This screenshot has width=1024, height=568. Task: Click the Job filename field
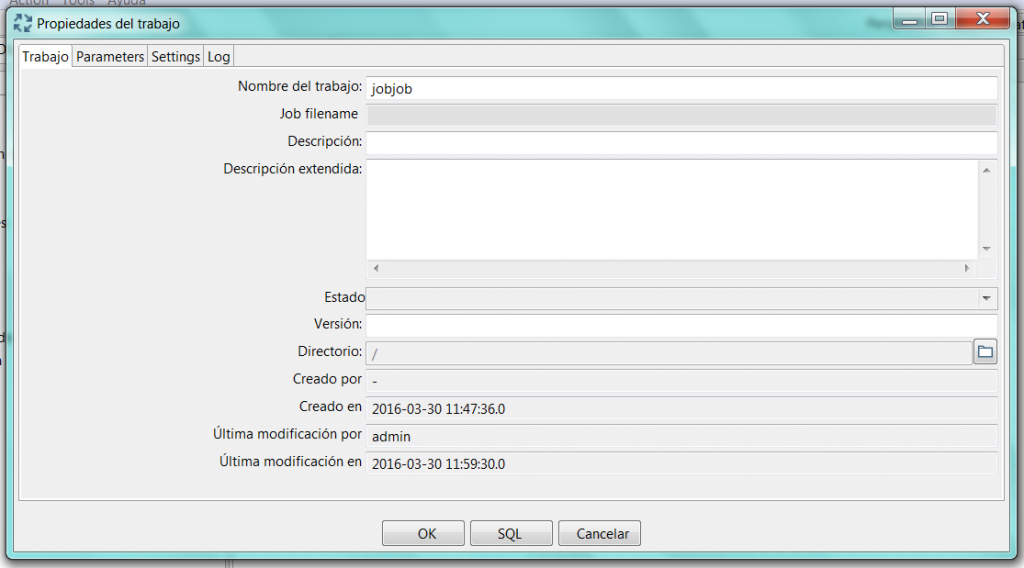(681, 116)
